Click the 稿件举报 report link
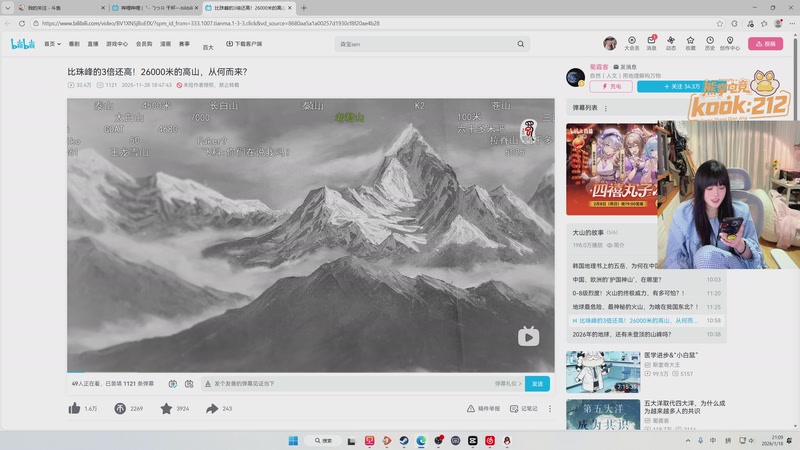 point(483,409)
